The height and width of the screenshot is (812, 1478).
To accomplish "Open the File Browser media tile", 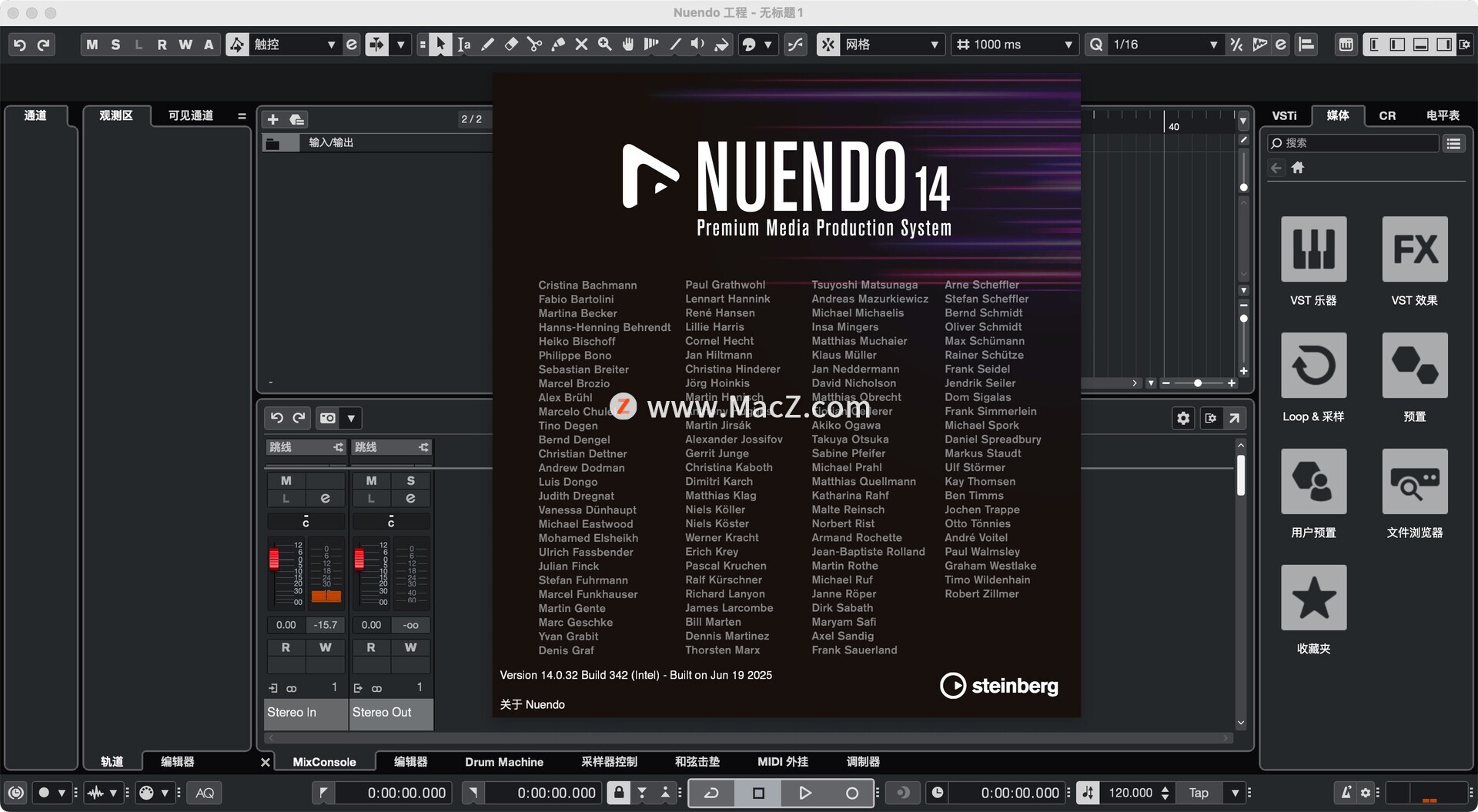I will coord(1415,481).
